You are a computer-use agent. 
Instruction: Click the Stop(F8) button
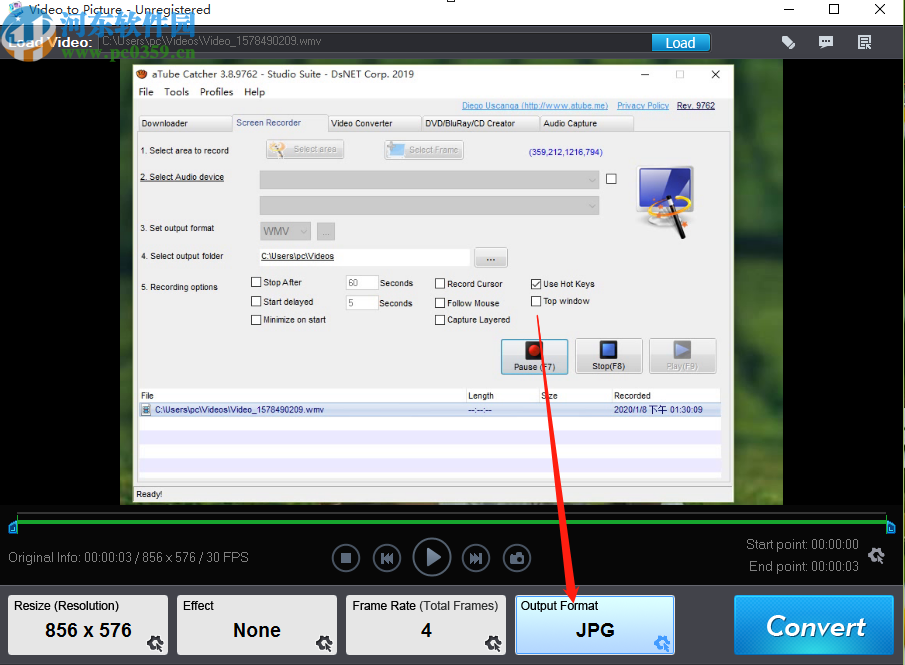coord(608,356)
